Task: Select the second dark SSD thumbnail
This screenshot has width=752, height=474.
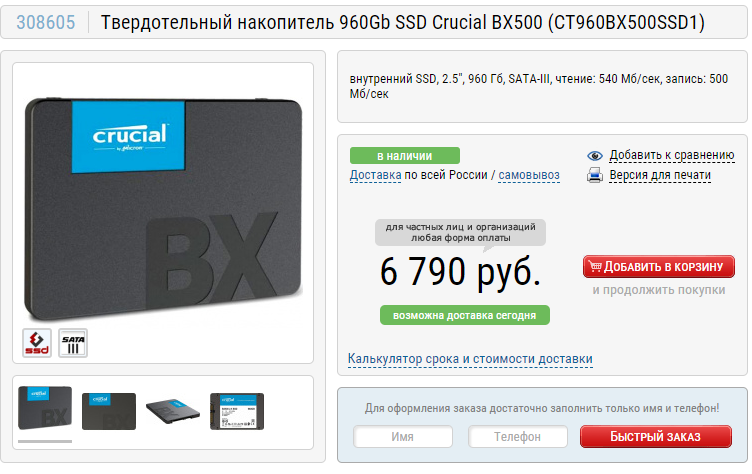Action: (x=109, y=411)
